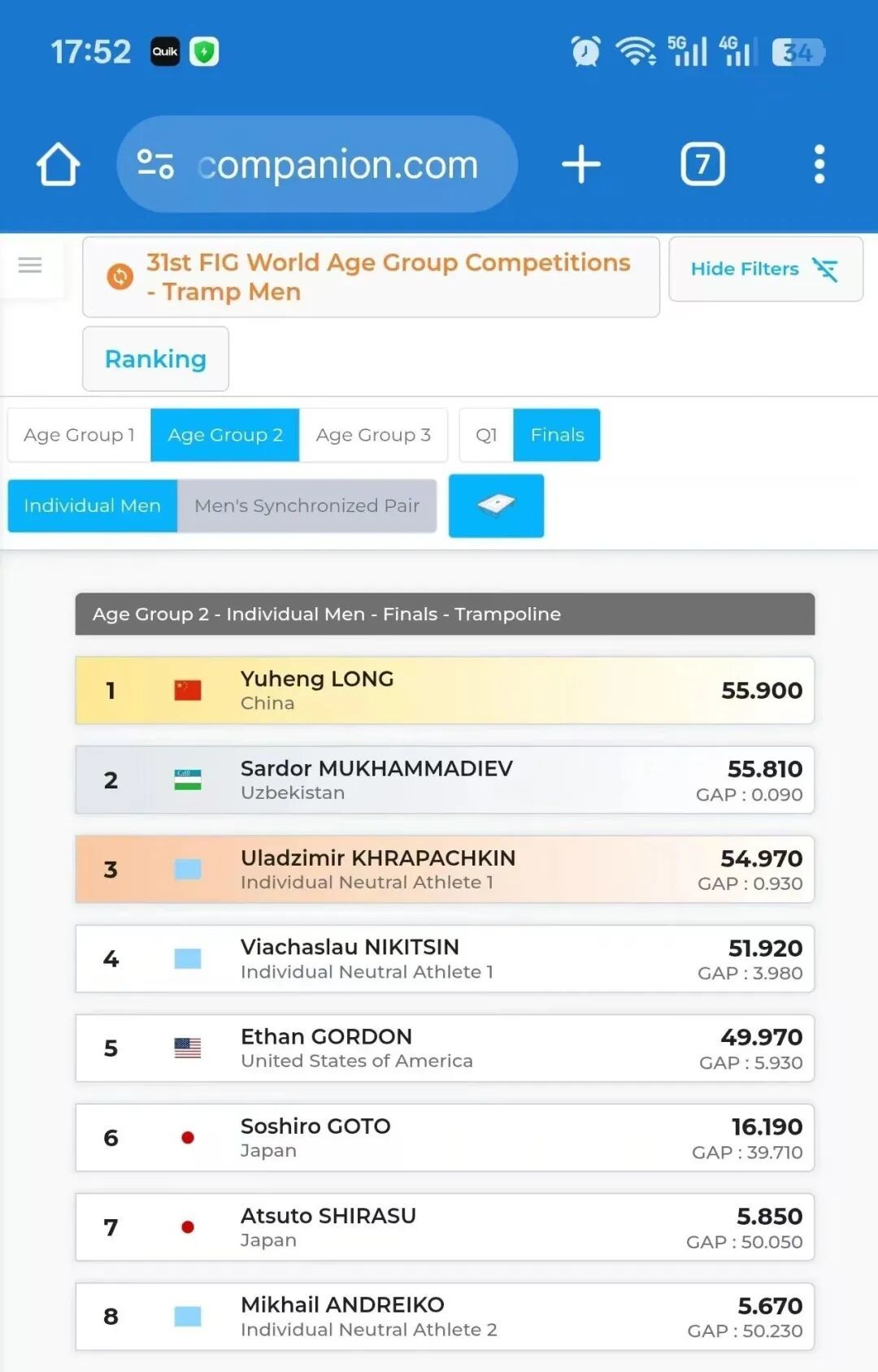The width and height of the screenshot is (878, 1372).
Task: Open the hamburger side menu
Action: tap(30, 265)
